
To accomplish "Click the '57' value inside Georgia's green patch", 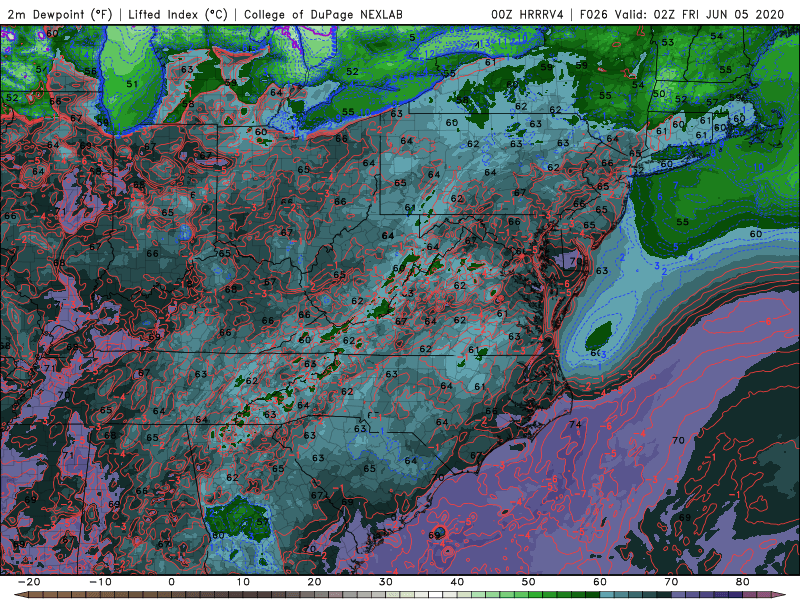I will pos(262,522).
